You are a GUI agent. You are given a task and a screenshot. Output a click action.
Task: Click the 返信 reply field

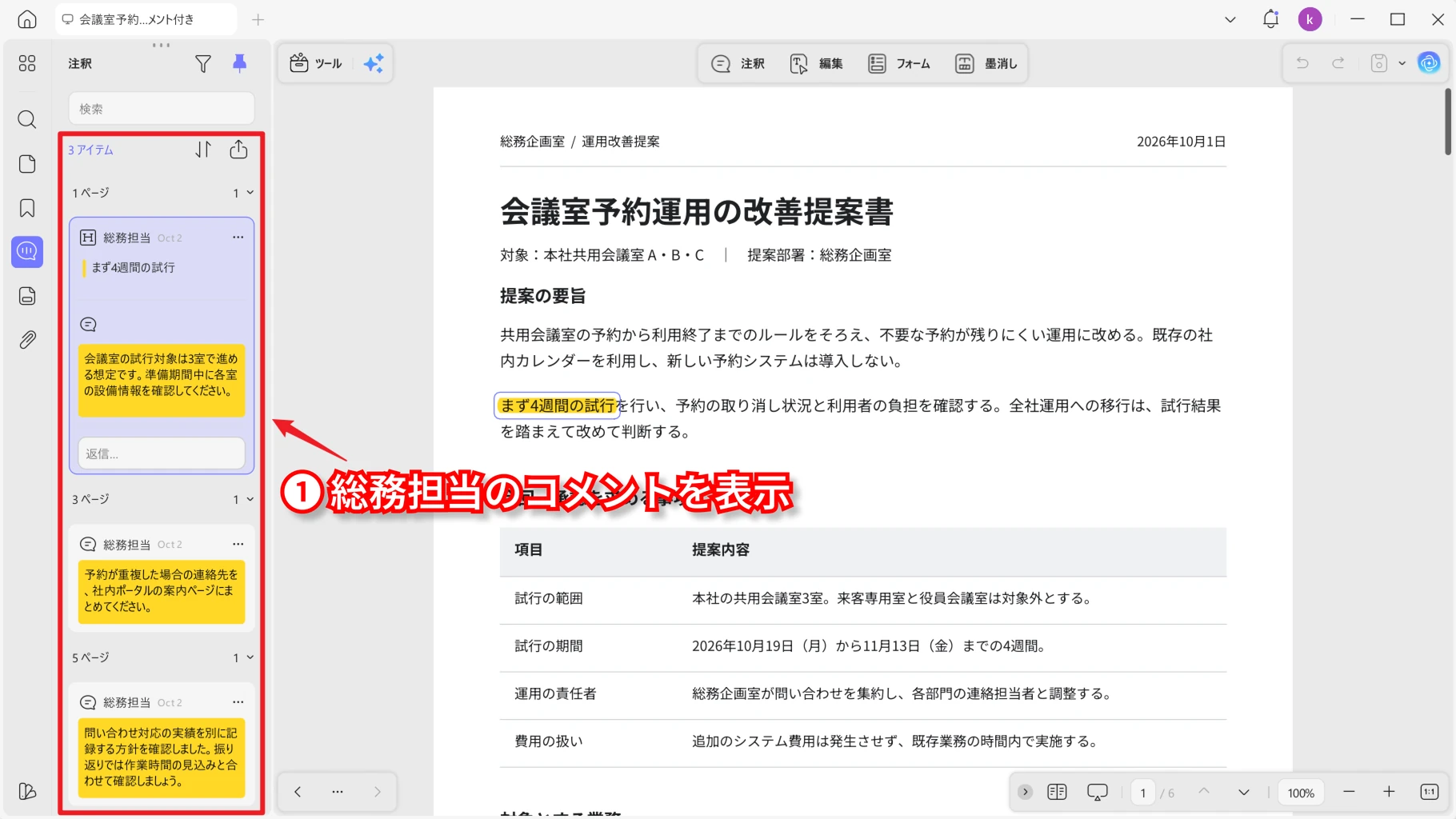point(162,453)
